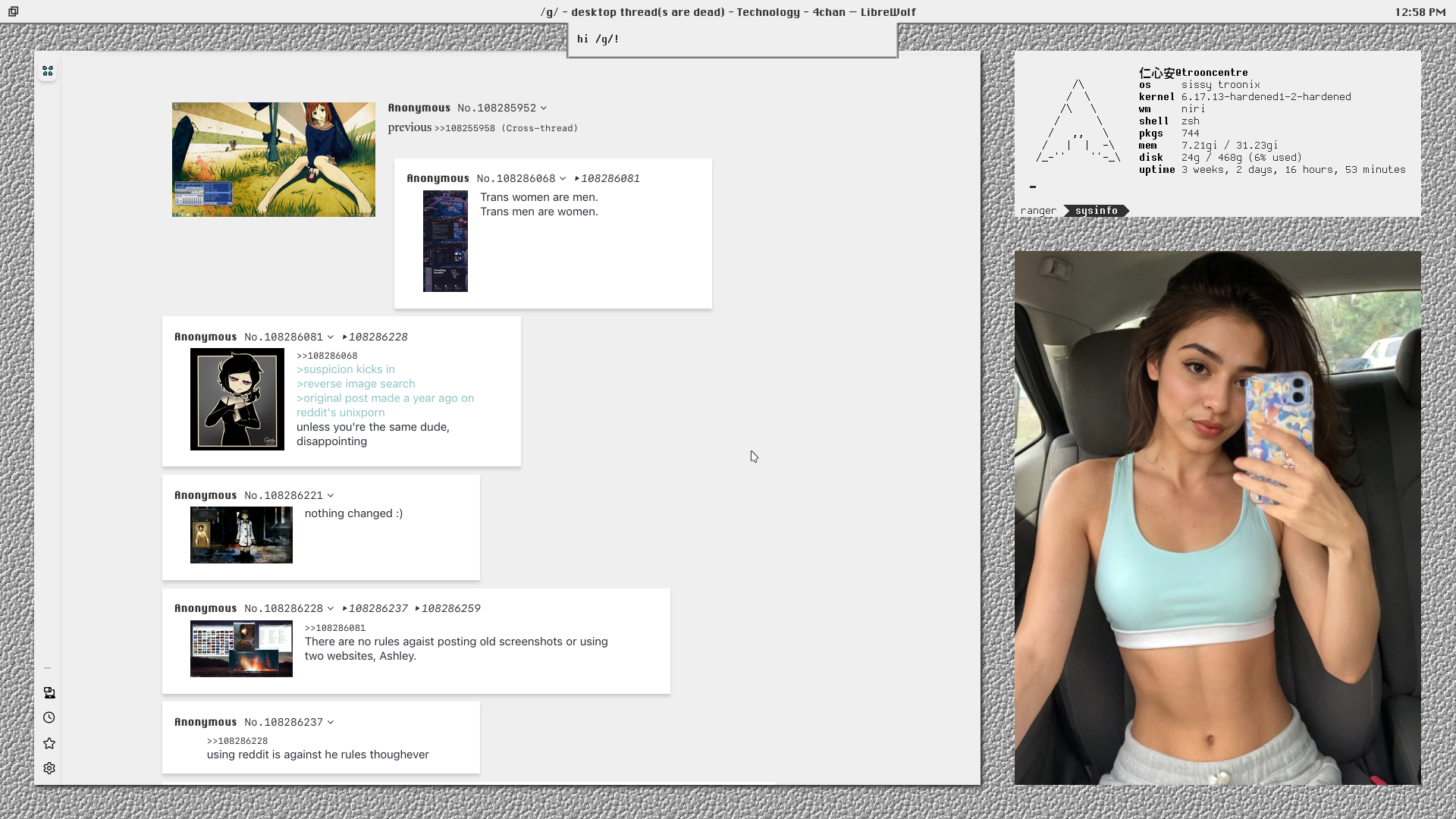
Task: Click quote link >>108286068 in reply
Action: [x=327, y=356]
